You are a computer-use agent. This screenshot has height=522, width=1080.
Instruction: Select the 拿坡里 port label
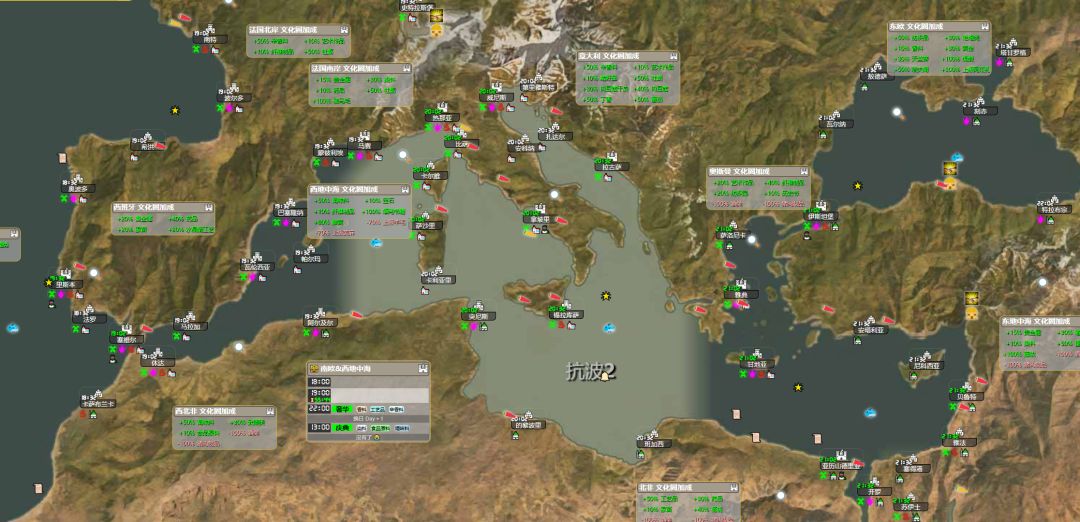click(x=540, y=220)
